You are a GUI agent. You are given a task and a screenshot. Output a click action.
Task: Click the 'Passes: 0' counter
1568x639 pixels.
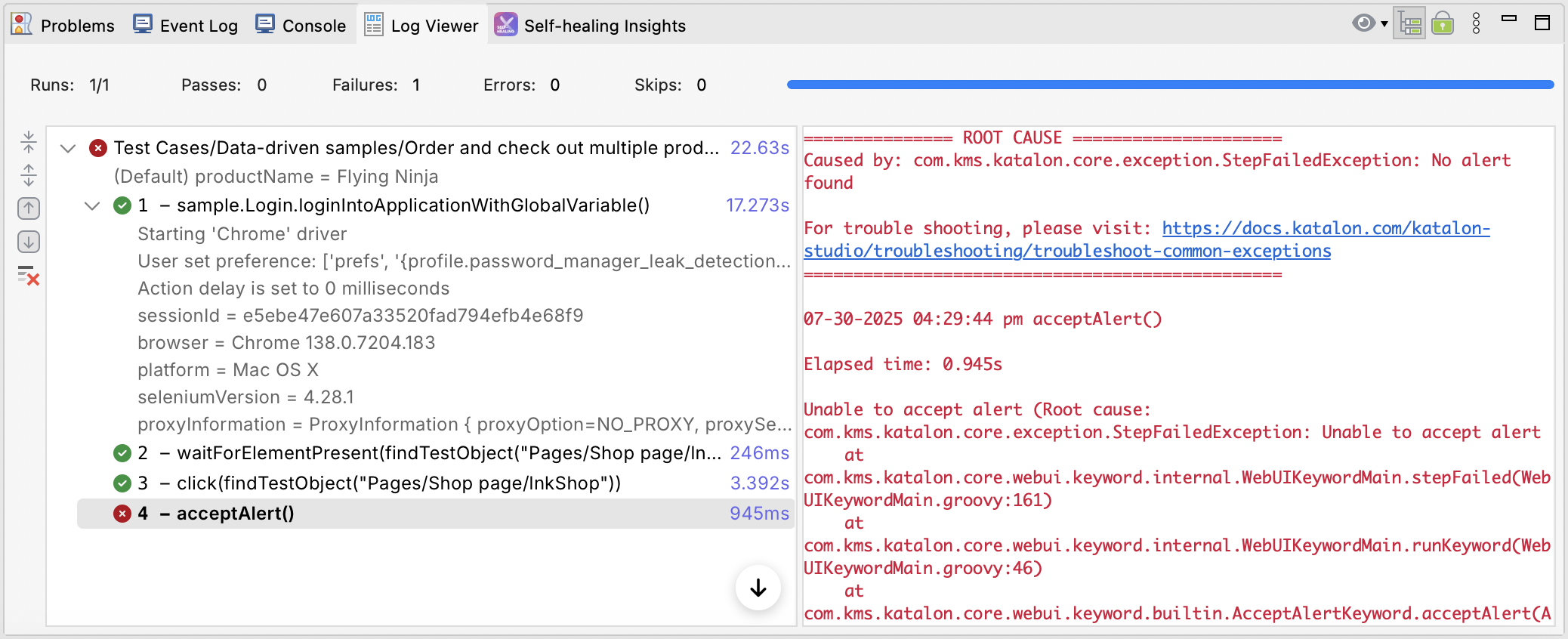click(x=224, y=85)
